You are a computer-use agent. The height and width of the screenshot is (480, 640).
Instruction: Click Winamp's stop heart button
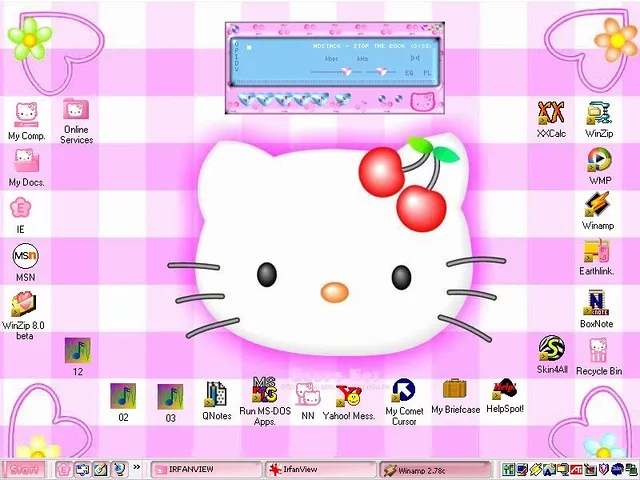coord(302,99)
